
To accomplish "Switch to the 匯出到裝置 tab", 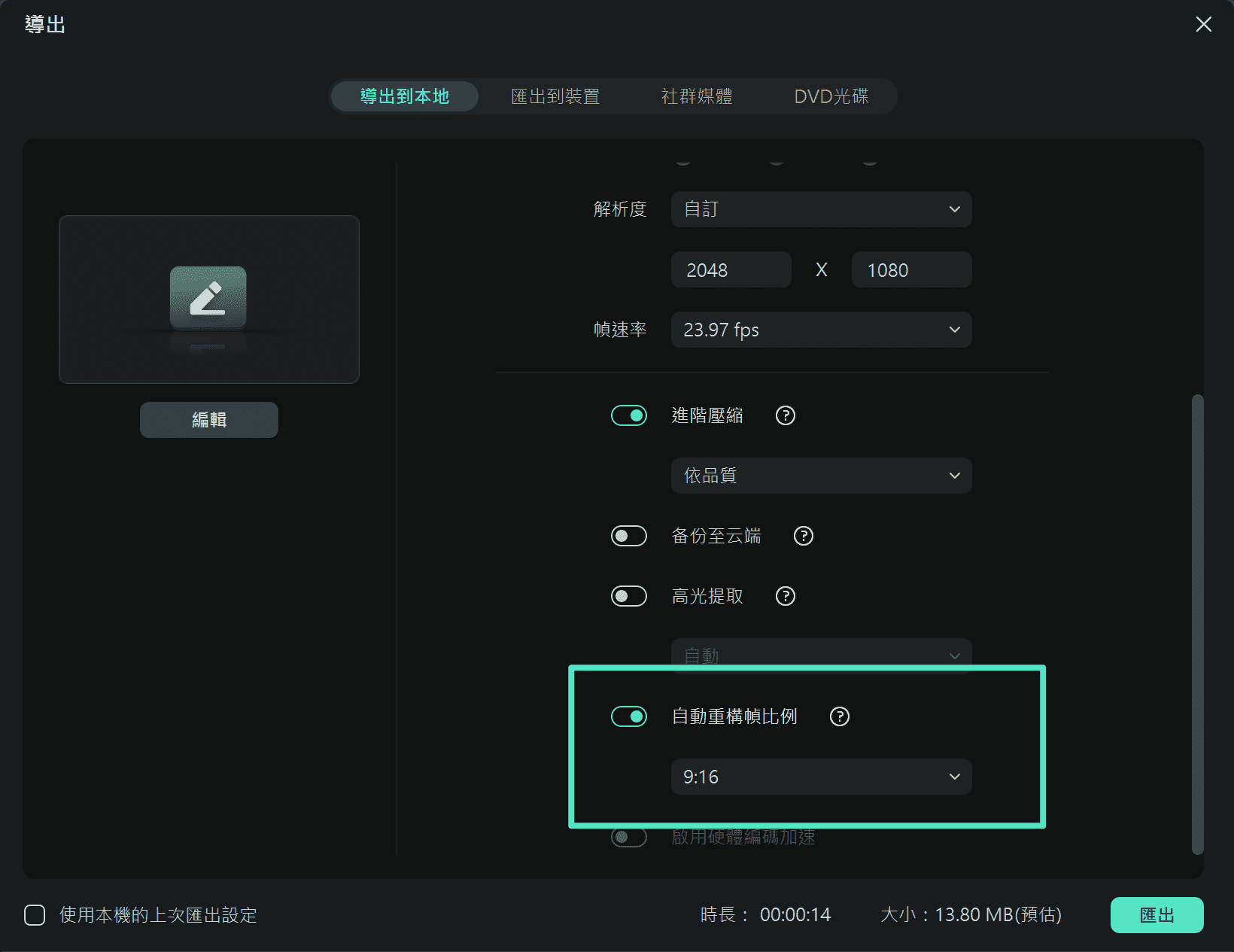I will (555, 96).
